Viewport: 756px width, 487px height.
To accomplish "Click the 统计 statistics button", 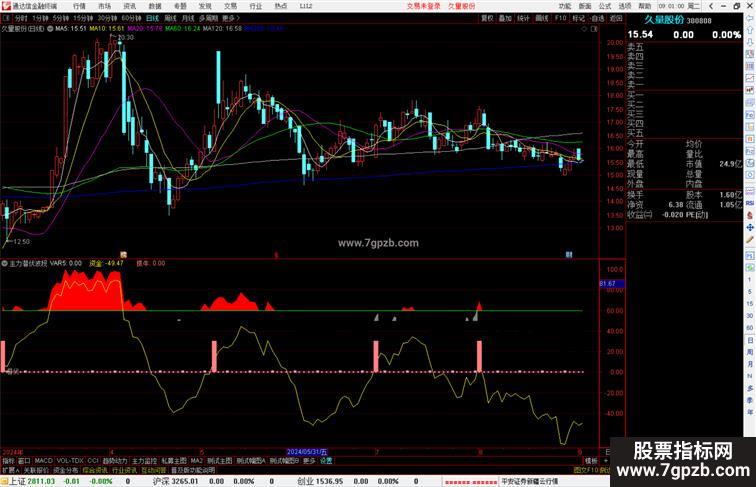I will tap(523, 18).
